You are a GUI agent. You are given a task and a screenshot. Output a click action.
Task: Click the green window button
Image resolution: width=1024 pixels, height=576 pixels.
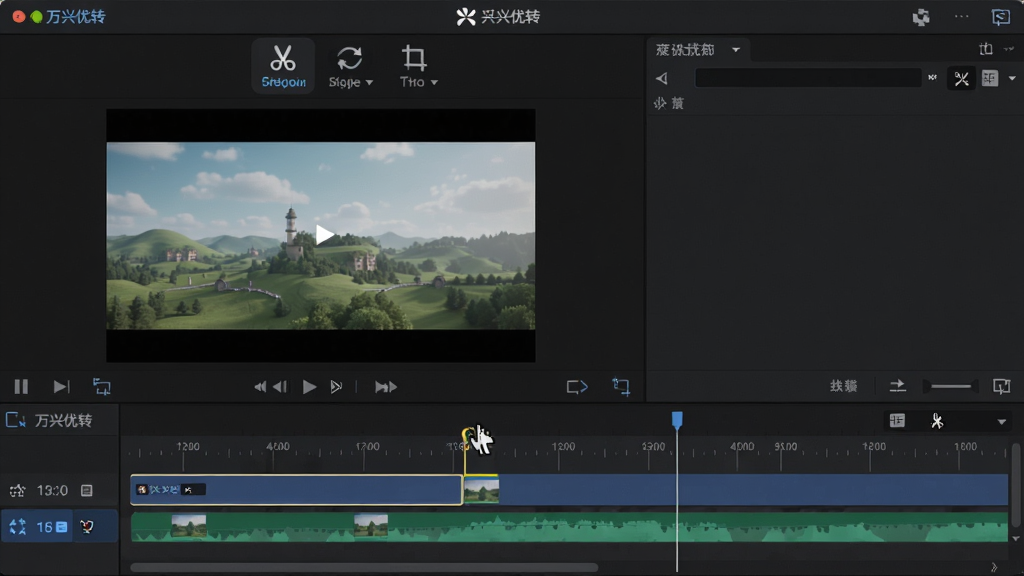click(x=37, y=17)
